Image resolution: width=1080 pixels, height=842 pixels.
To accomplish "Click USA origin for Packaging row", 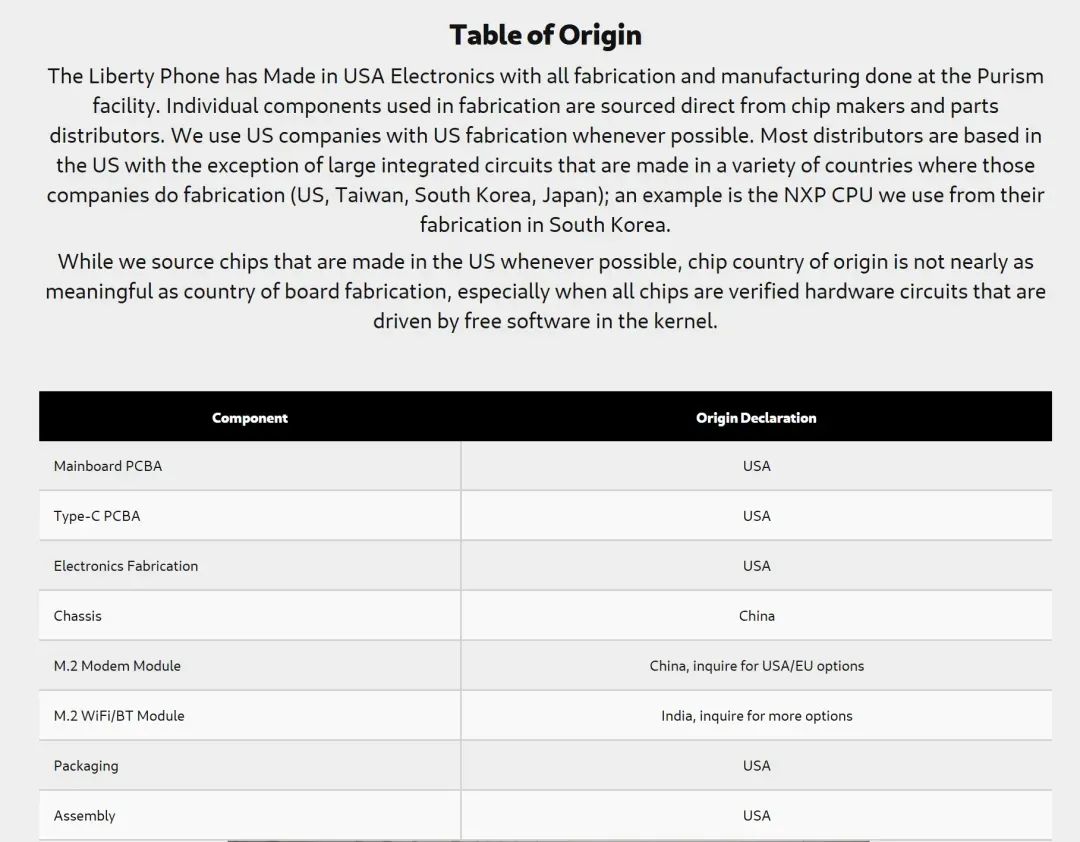I will (756, 766).
